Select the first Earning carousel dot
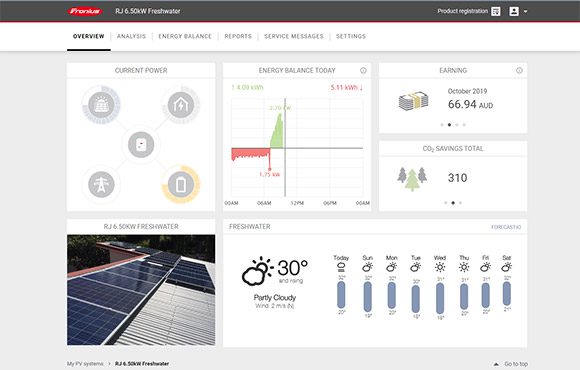Viewport: 580px width, 370px height. tap(442, 125)
